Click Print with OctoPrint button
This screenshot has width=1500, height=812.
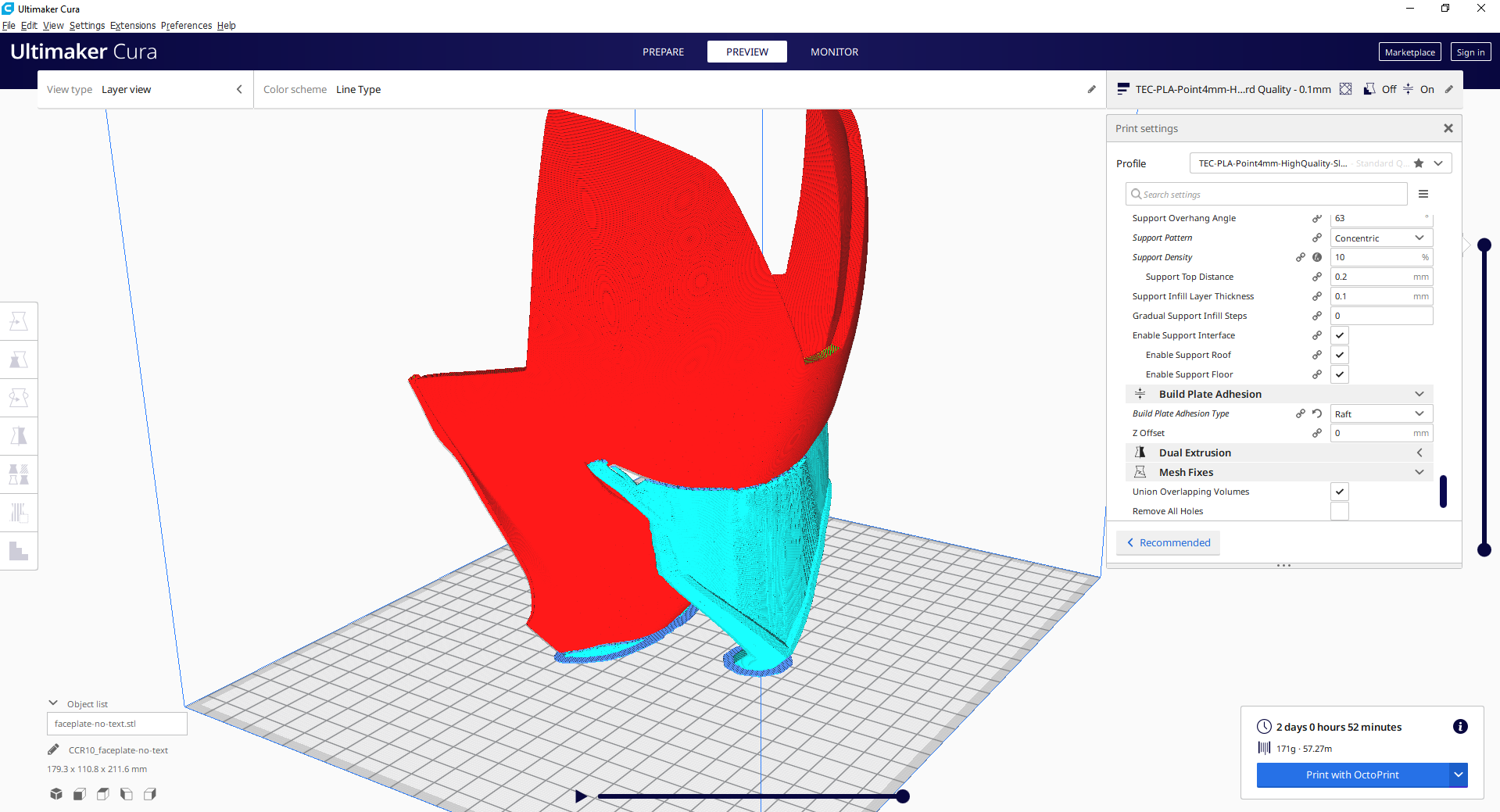tap(1352, 774)
